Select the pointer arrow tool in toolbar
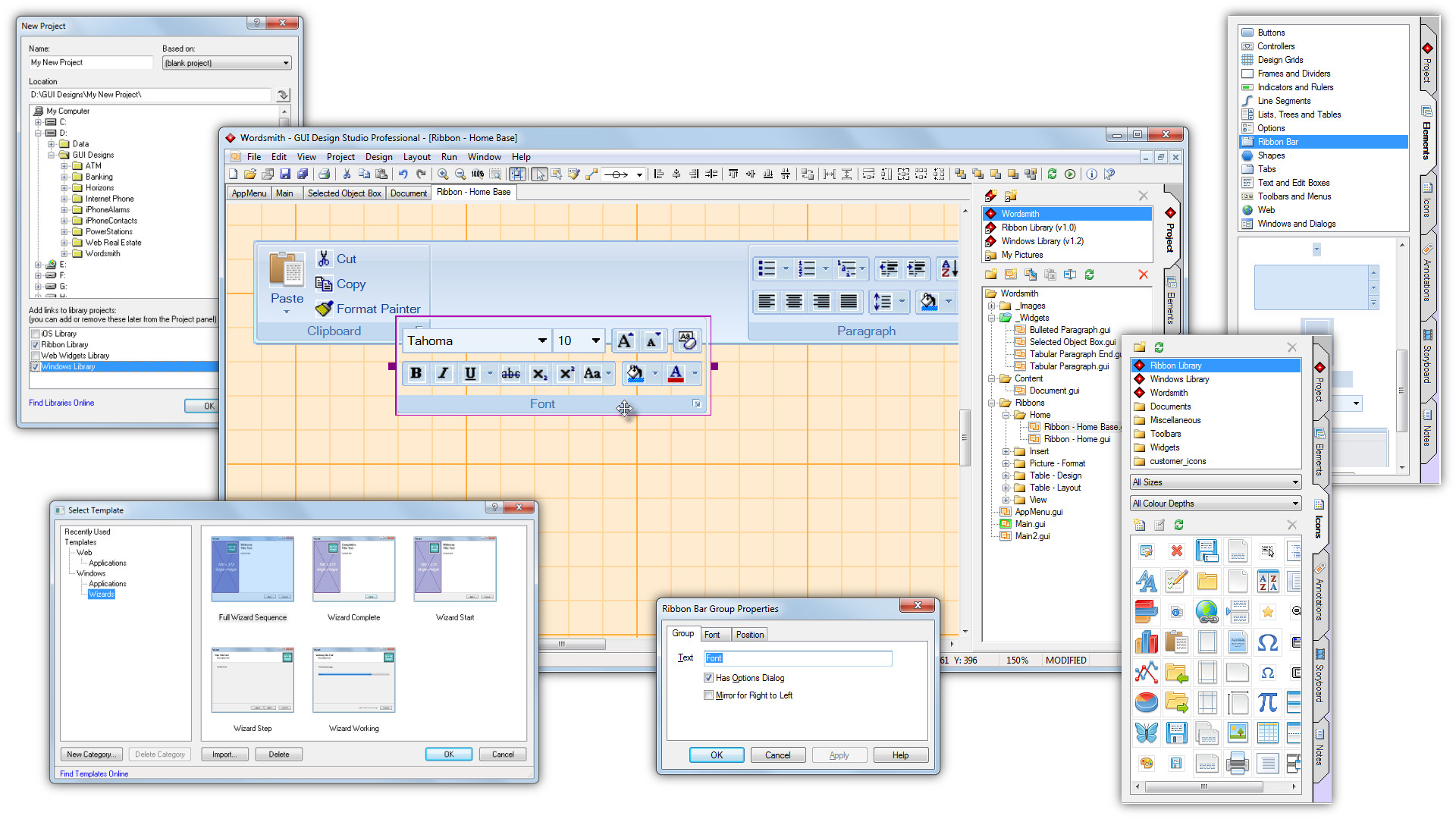The image size is (1456, 819). coord(539,174)
